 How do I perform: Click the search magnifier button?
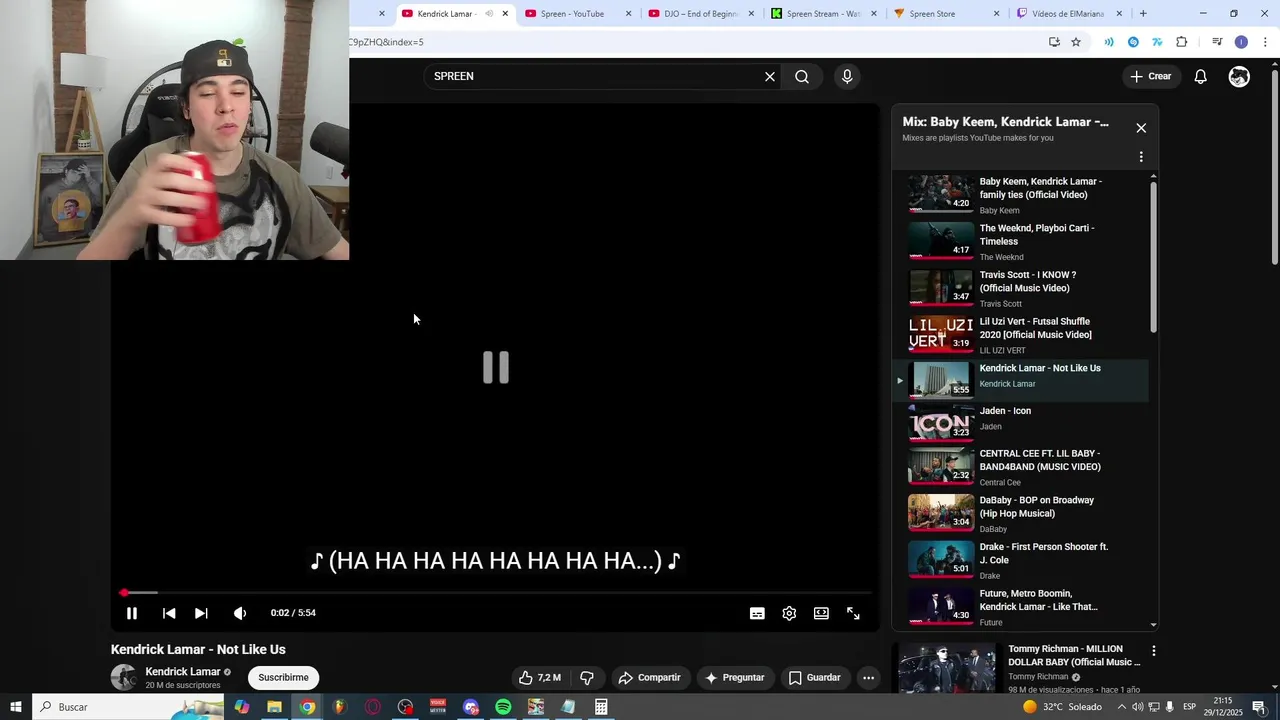coord(802,76)
